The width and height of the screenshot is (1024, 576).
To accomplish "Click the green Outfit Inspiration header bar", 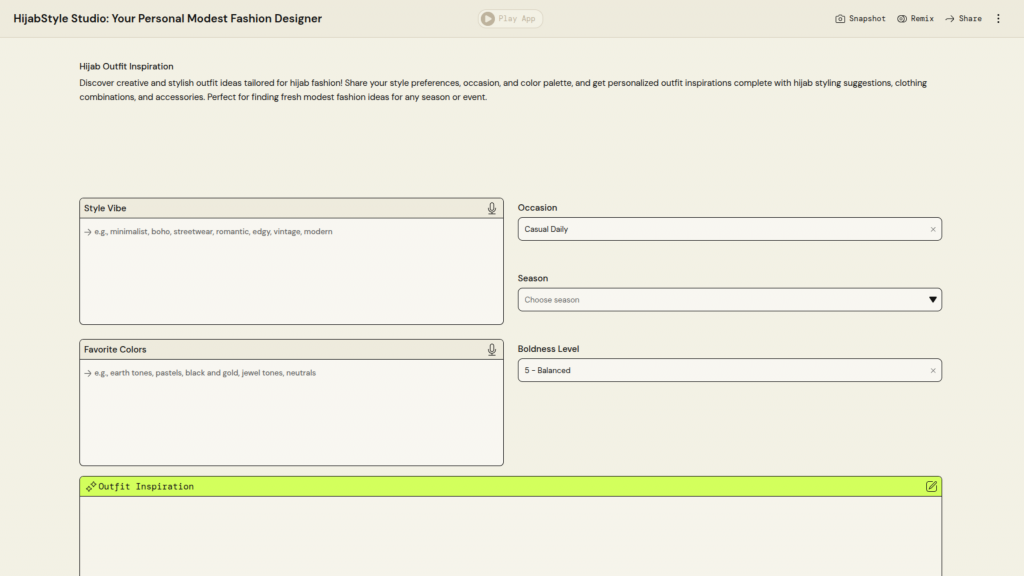I will coord(510,487).
